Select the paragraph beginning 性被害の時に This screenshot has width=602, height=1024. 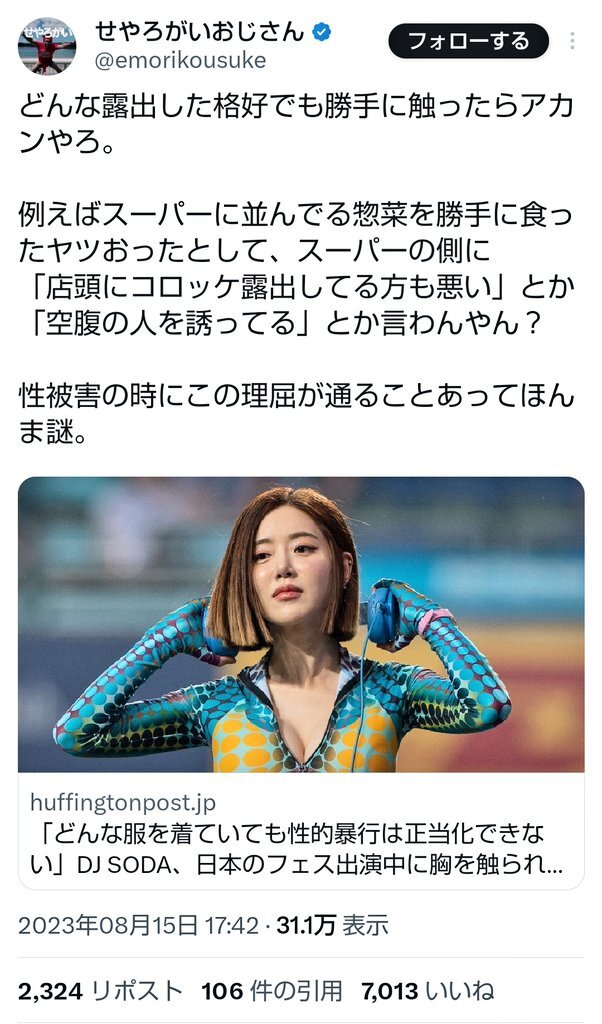tap(296, 413)
